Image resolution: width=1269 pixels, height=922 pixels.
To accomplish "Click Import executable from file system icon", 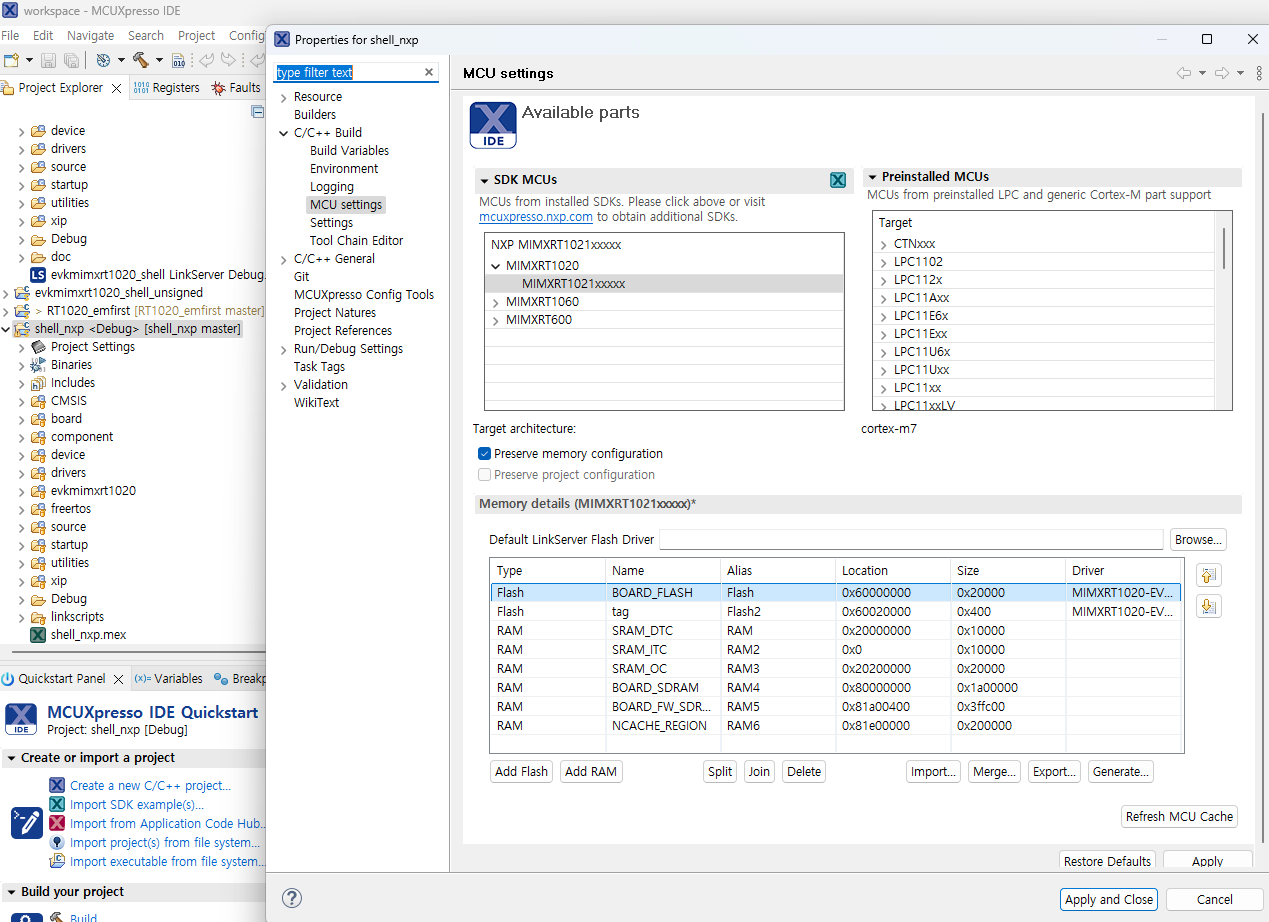I will click(x=57, y=861).
